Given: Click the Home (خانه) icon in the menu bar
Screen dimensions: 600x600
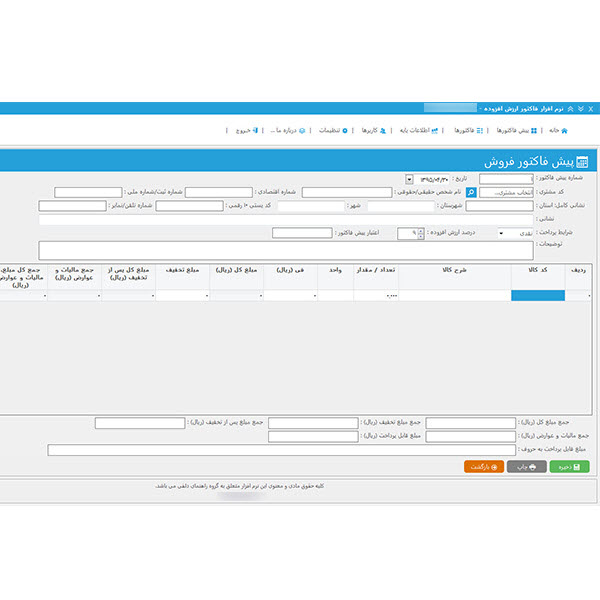Looking at the screenshot, I should click(x=565, y=131).
